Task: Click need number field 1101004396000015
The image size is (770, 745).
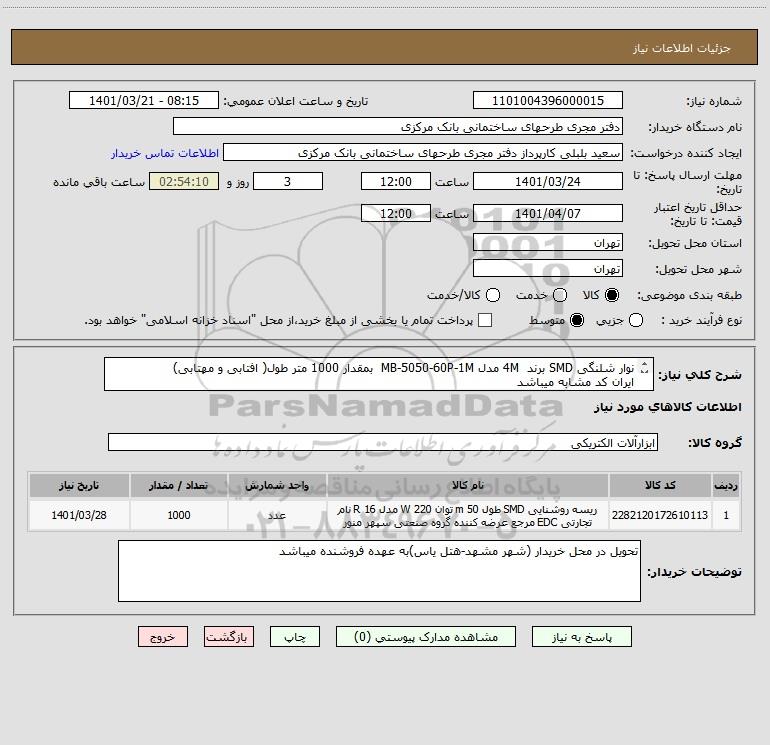Action: click(x=548, y=101)
